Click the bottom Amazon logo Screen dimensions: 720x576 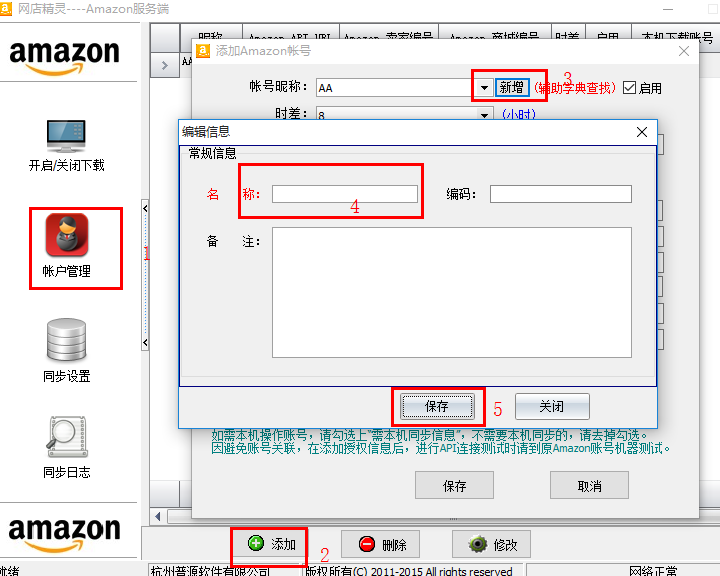click(x=64, y=534)
